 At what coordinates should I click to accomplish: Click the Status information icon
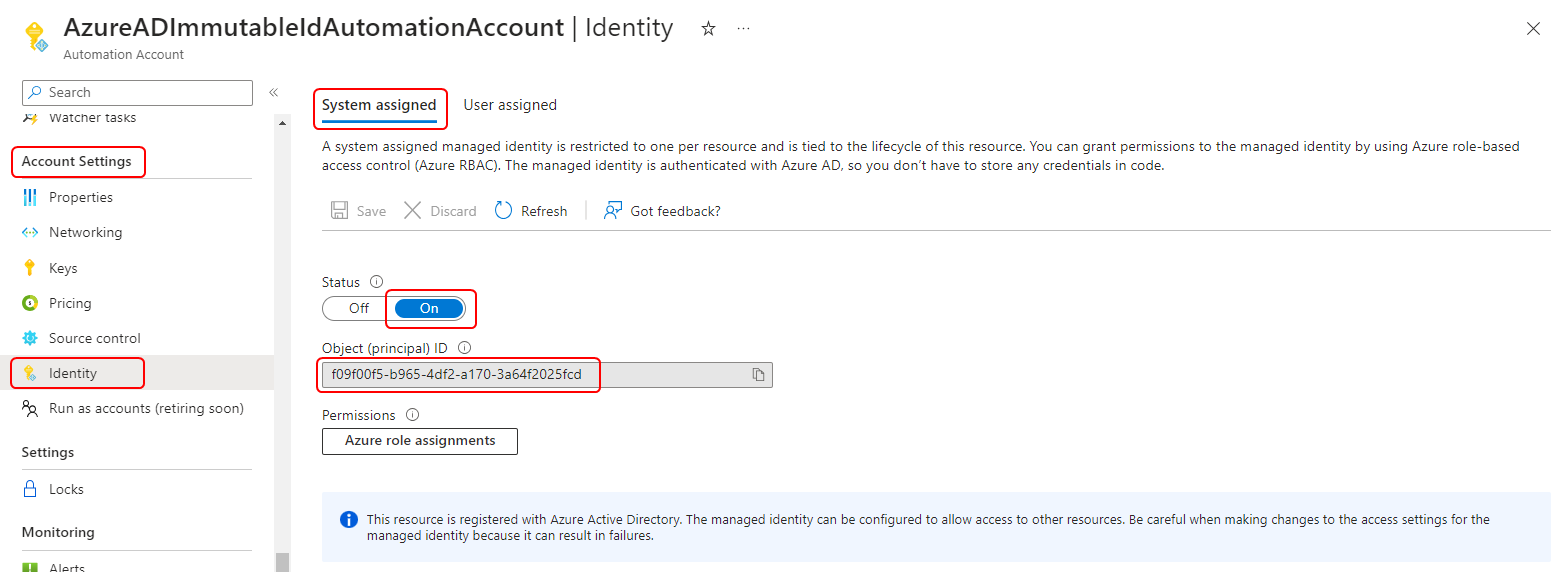[x=377, y=282]
